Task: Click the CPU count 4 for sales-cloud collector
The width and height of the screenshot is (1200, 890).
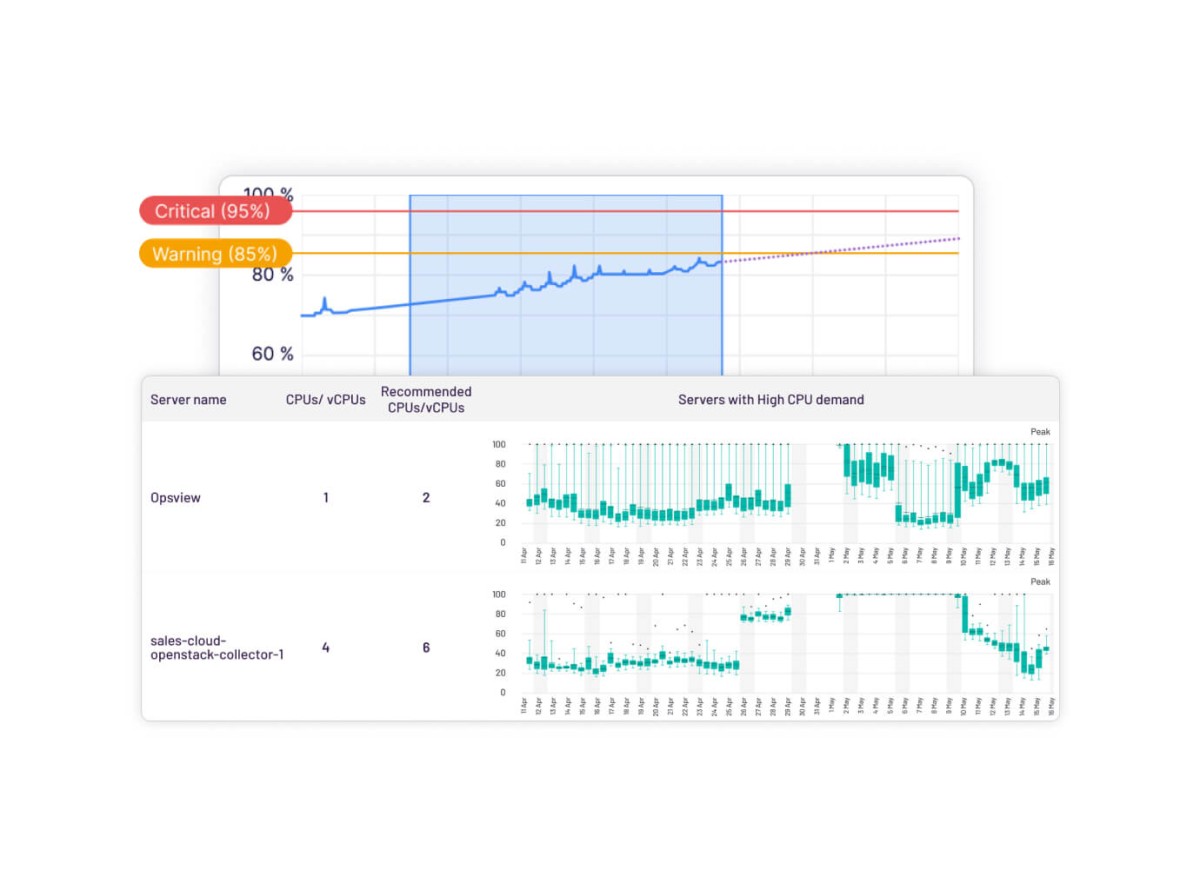Action: click(x=325, y=647)
